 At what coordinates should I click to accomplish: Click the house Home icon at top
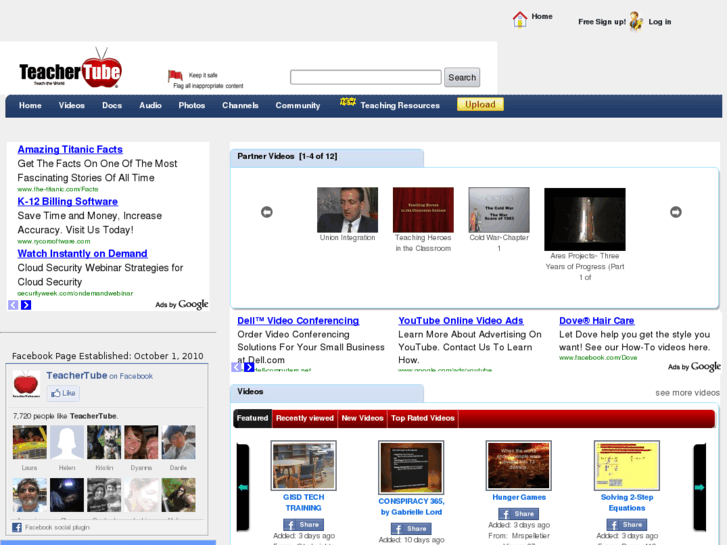tap(520, 19)
